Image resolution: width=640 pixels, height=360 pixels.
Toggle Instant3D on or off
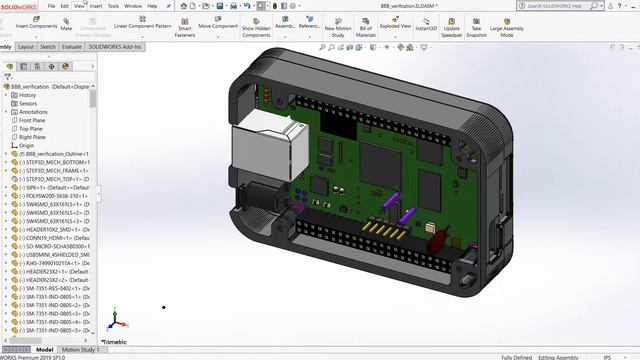pos(426,25)
